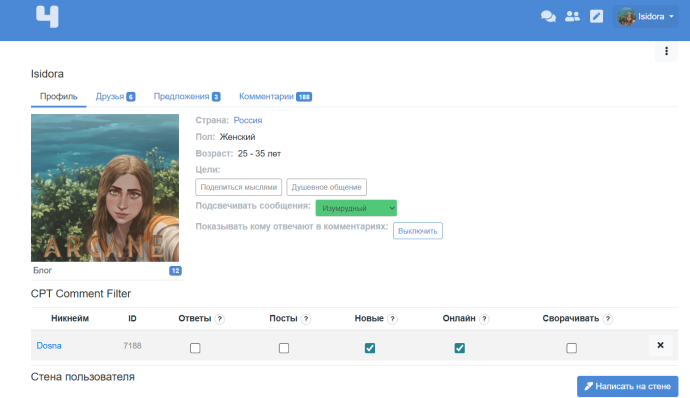Show help for Ответы column
The height and width of the screenshot is (398, 690).
pyautogui.click(x=220, y=319)
